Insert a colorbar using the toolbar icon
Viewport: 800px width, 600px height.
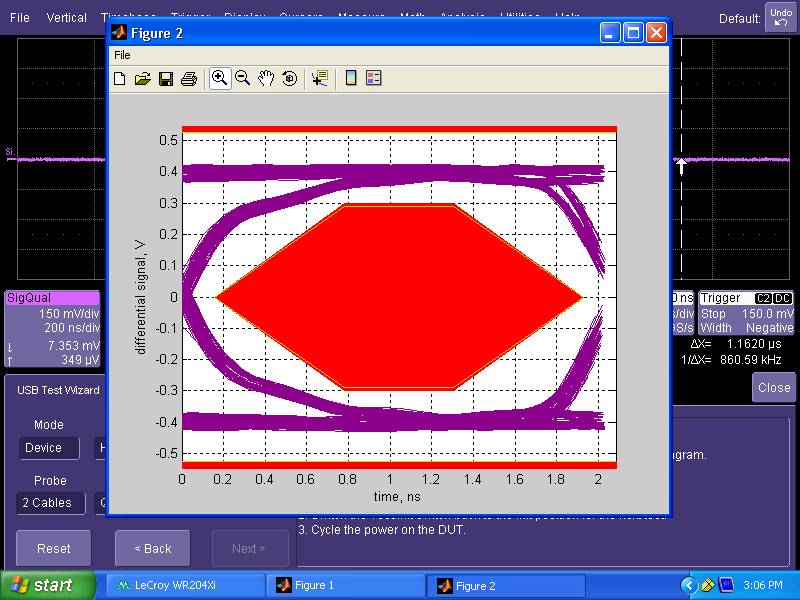tap(351, 78)
